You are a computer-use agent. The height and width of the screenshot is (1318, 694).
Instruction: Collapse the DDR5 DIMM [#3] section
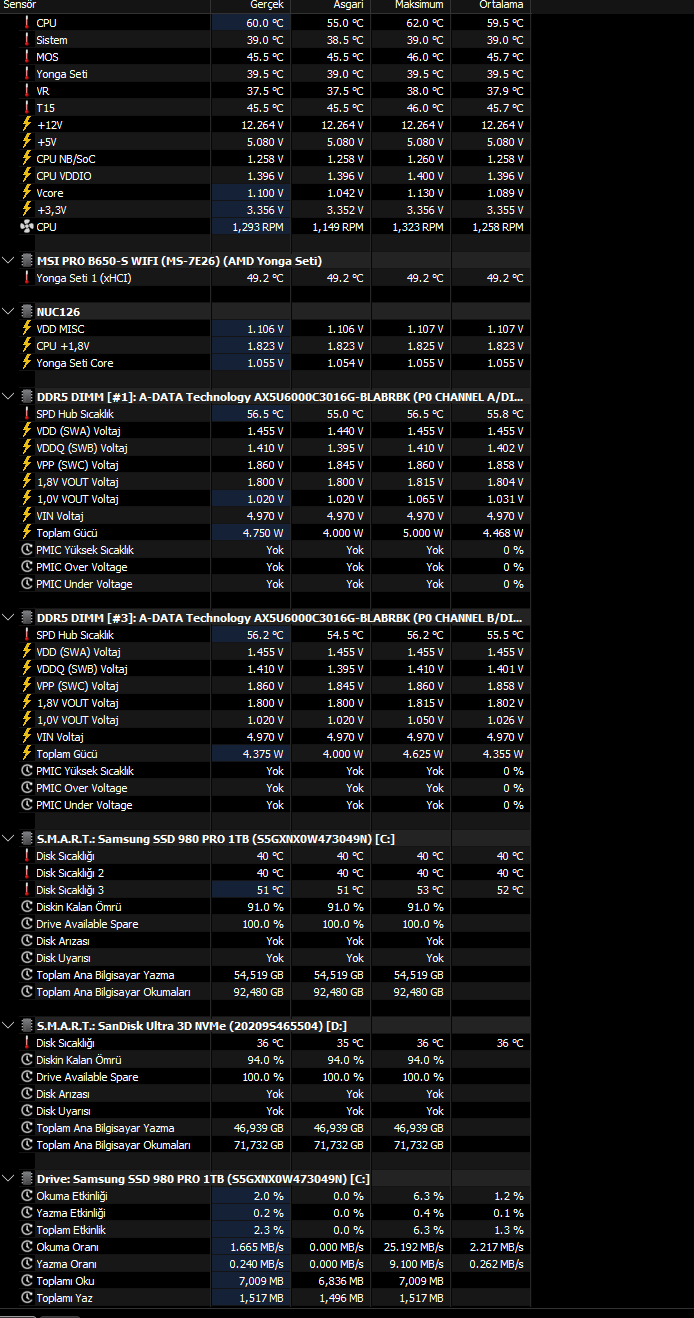tap(9, 618)
